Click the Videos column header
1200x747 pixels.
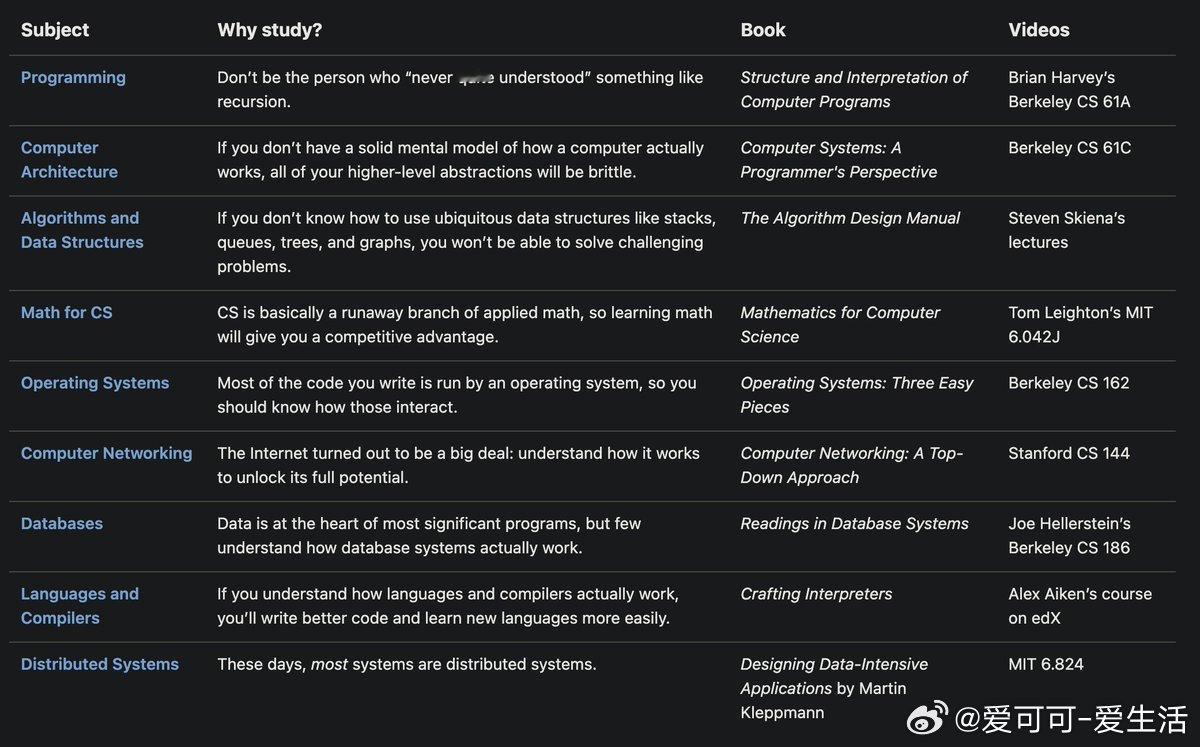click(x=1039, y=30)
